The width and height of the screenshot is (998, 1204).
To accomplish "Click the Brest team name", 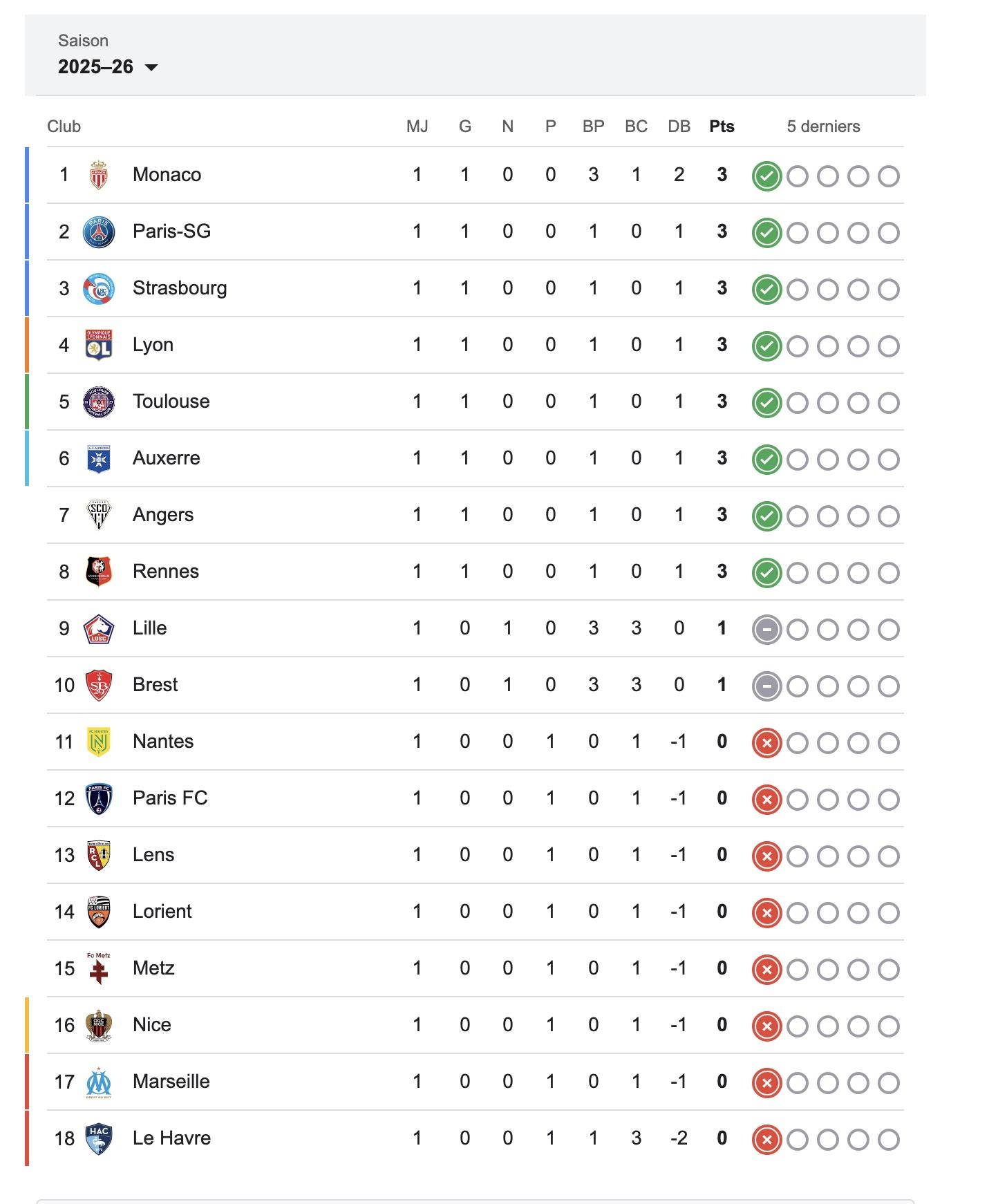I will click(155, 685).
